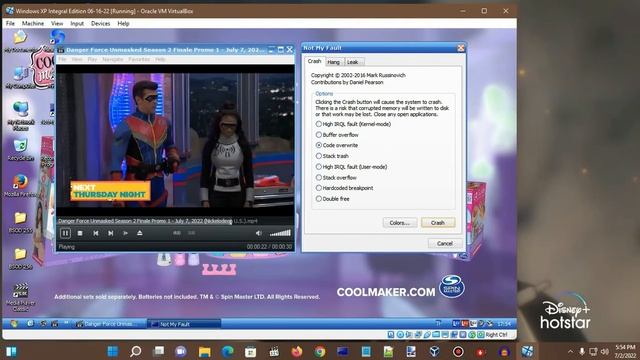Open the VirtualBox Machine menu
640x360 pixels.
pos(33,24)
